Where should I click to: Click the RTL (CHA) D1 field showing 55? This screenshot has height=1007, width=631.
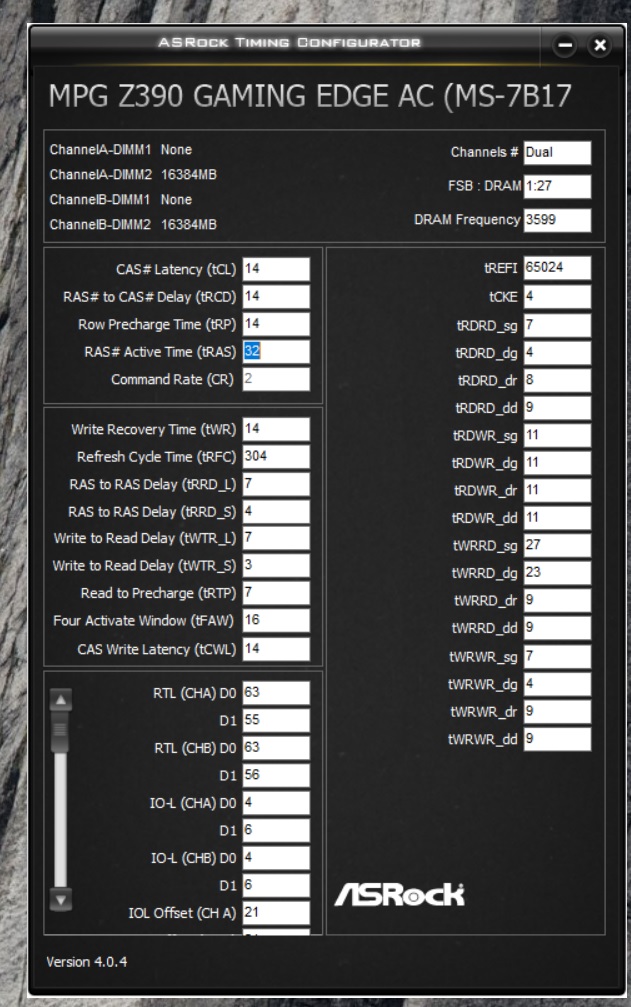click(276, 721)
